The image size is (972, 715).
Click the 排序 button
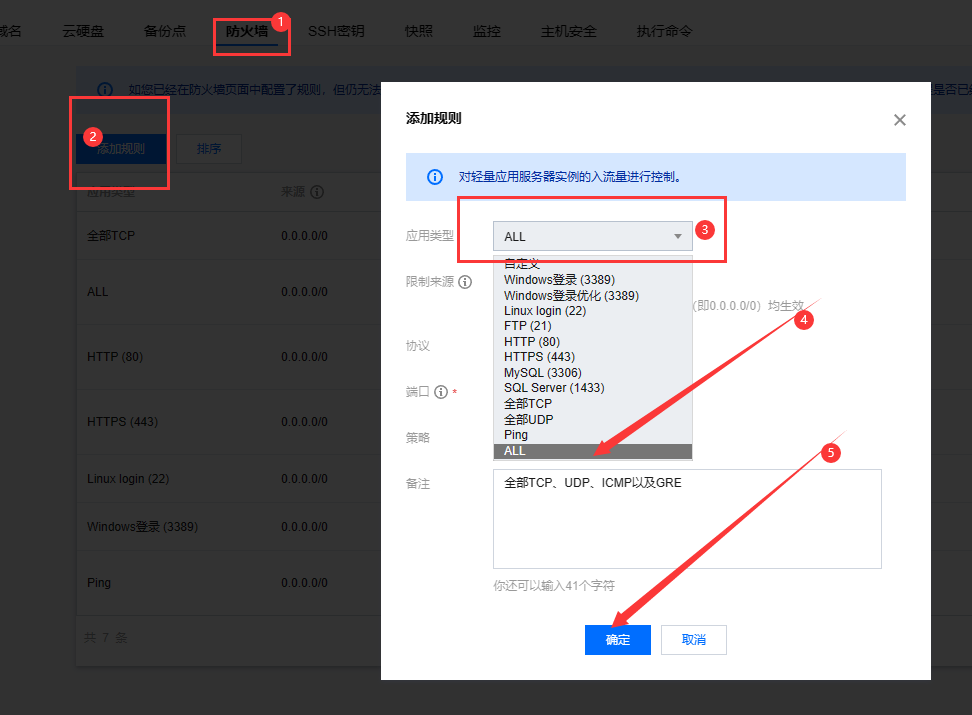pos(209,148)
